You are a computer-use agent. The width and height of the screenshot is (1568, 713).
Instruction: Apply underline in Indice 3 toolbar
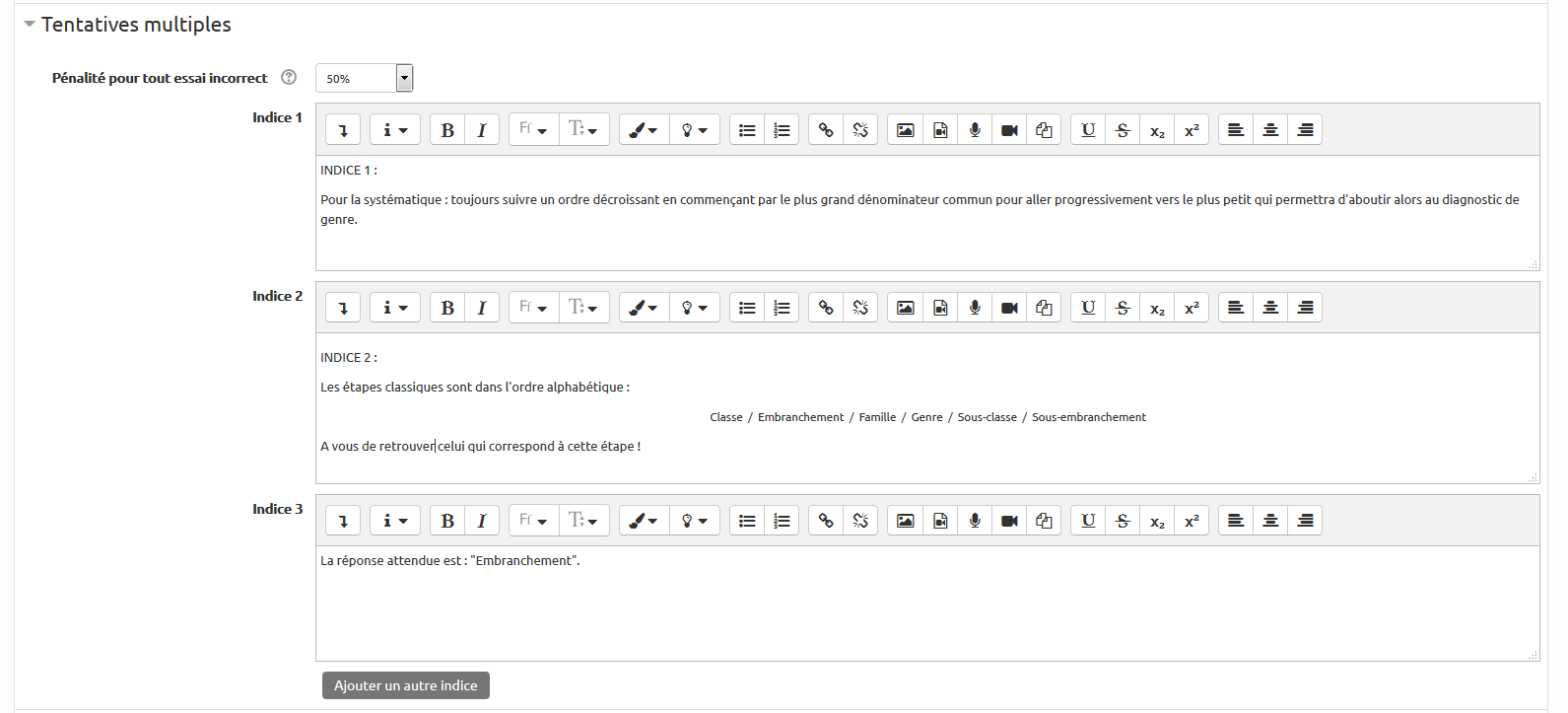tap(1088, 521)
